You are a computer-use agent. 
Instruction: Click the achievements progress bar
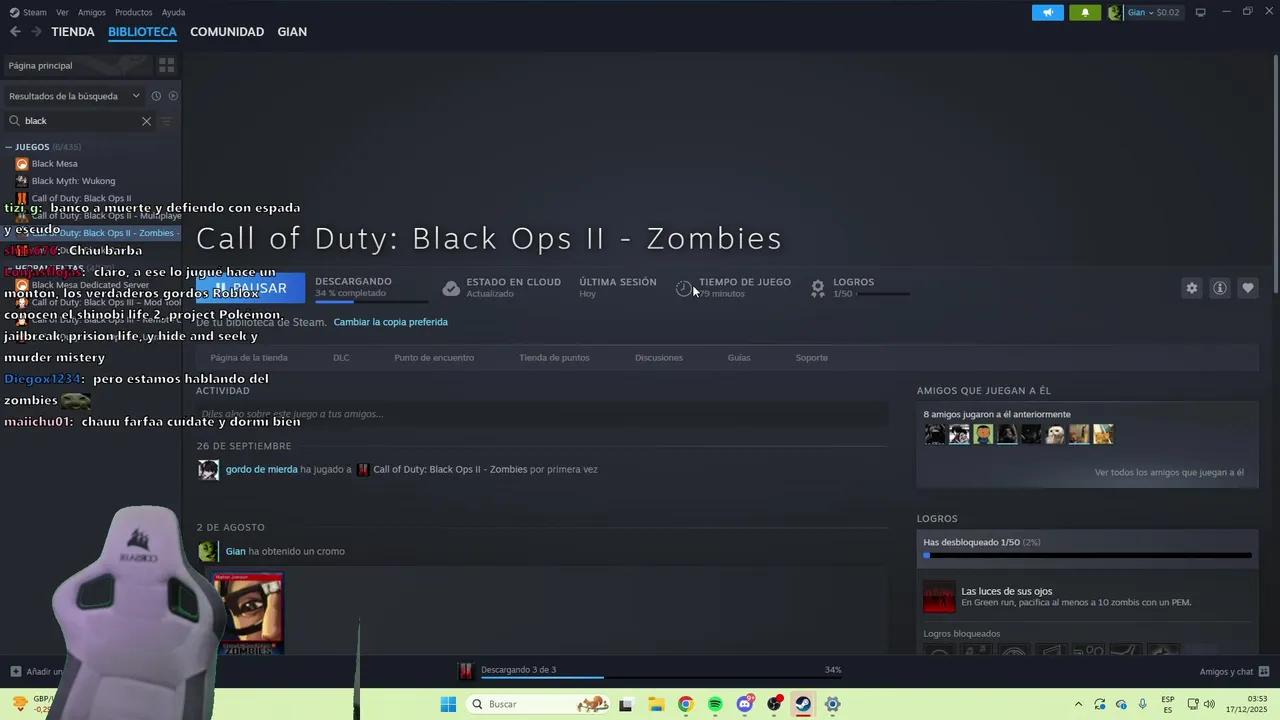point(1087,555)
